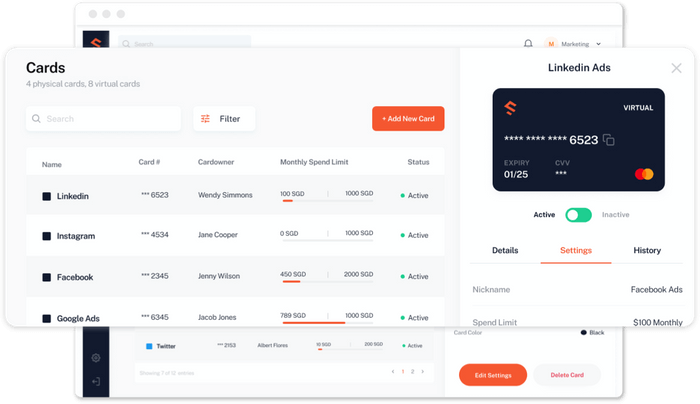Click Linkedin spend limit progress bar
This screenshot has width=700, height=404.
(328, 201)
